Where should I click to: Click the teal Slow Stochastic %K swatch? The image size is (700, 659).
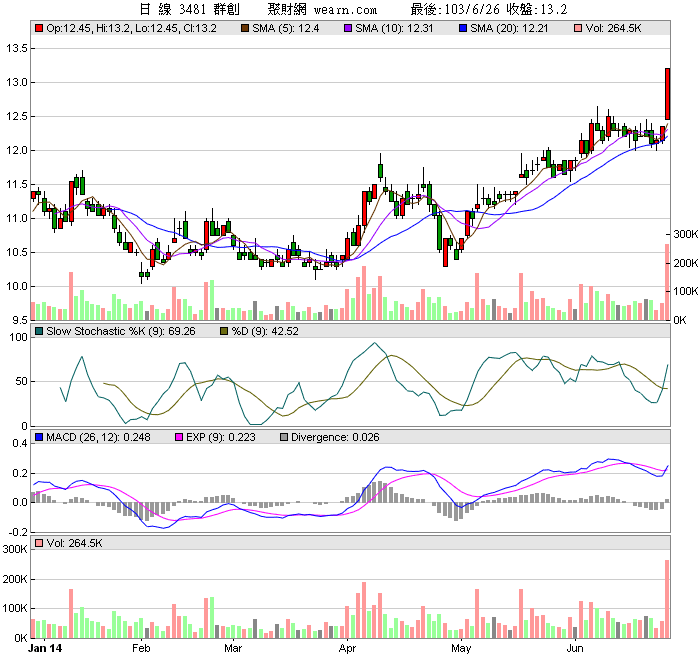pos(39,331)
